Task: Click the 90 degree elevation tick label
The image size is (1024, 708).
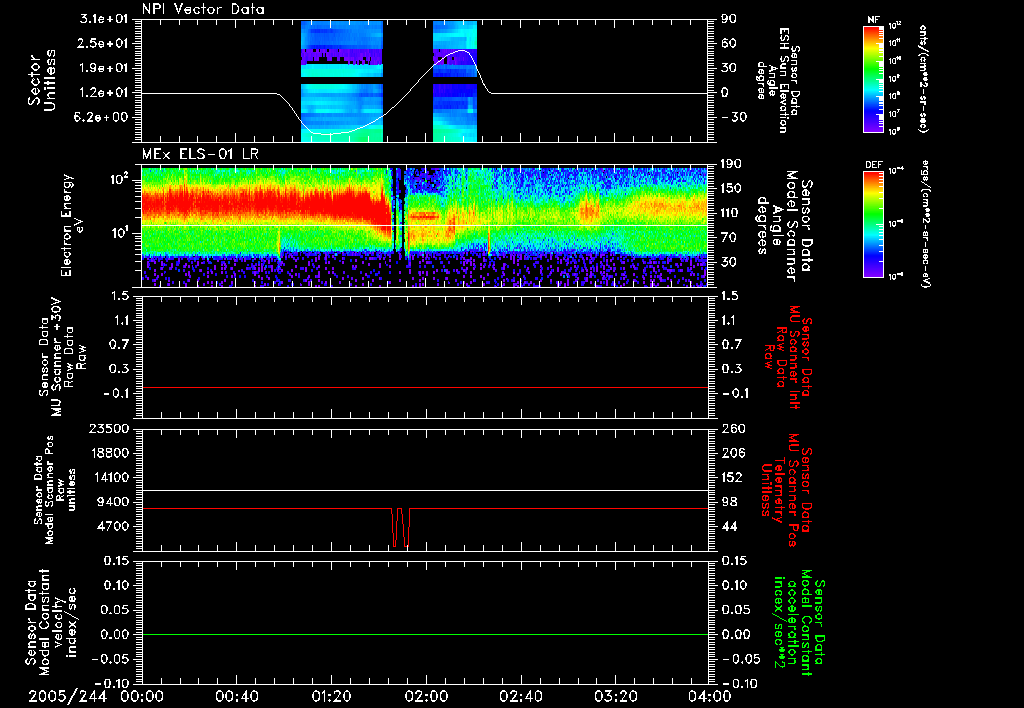Action: tap(729, 19)
